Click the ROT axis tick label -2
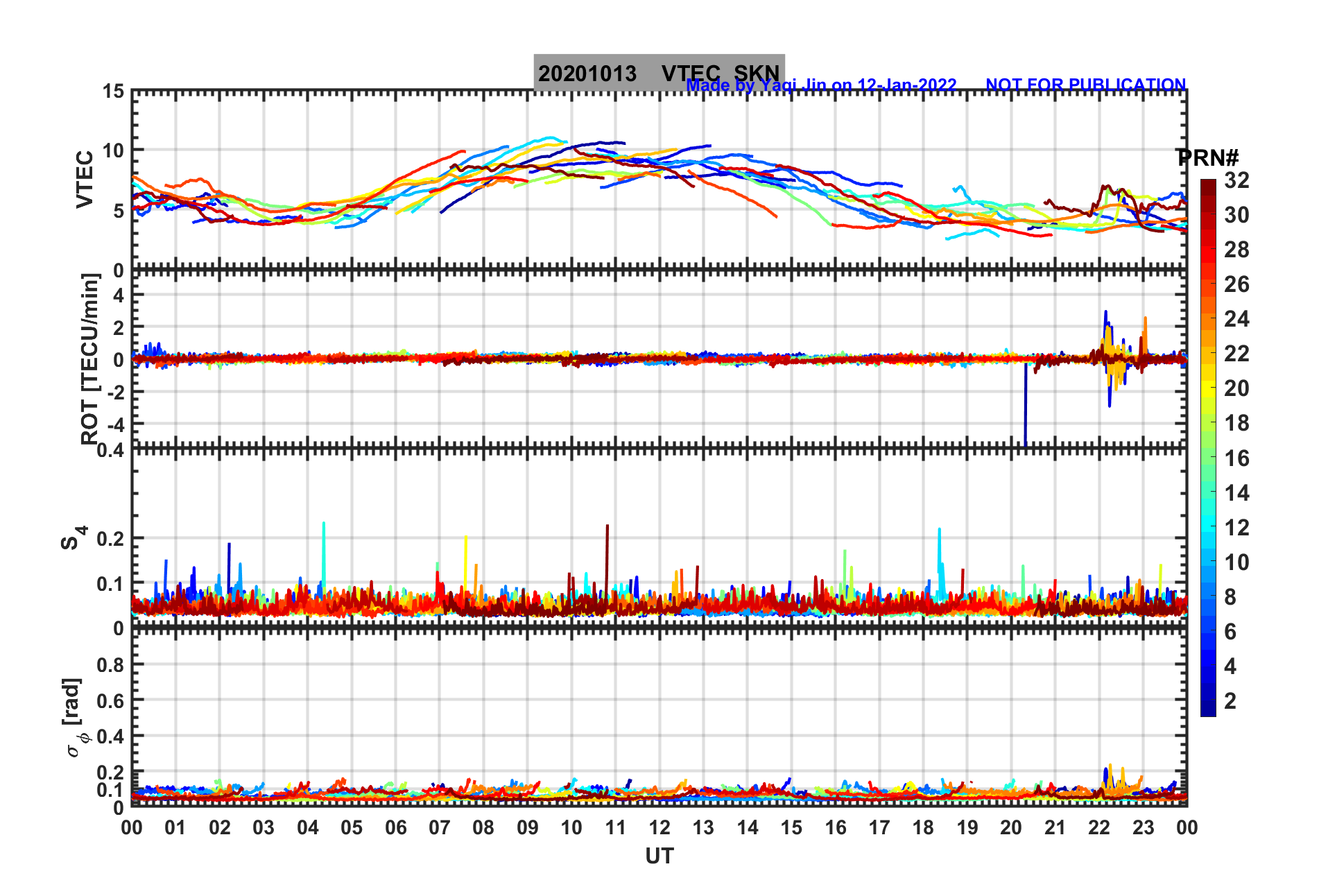Viewport: 1319px width, 896px height. point(114,392)
